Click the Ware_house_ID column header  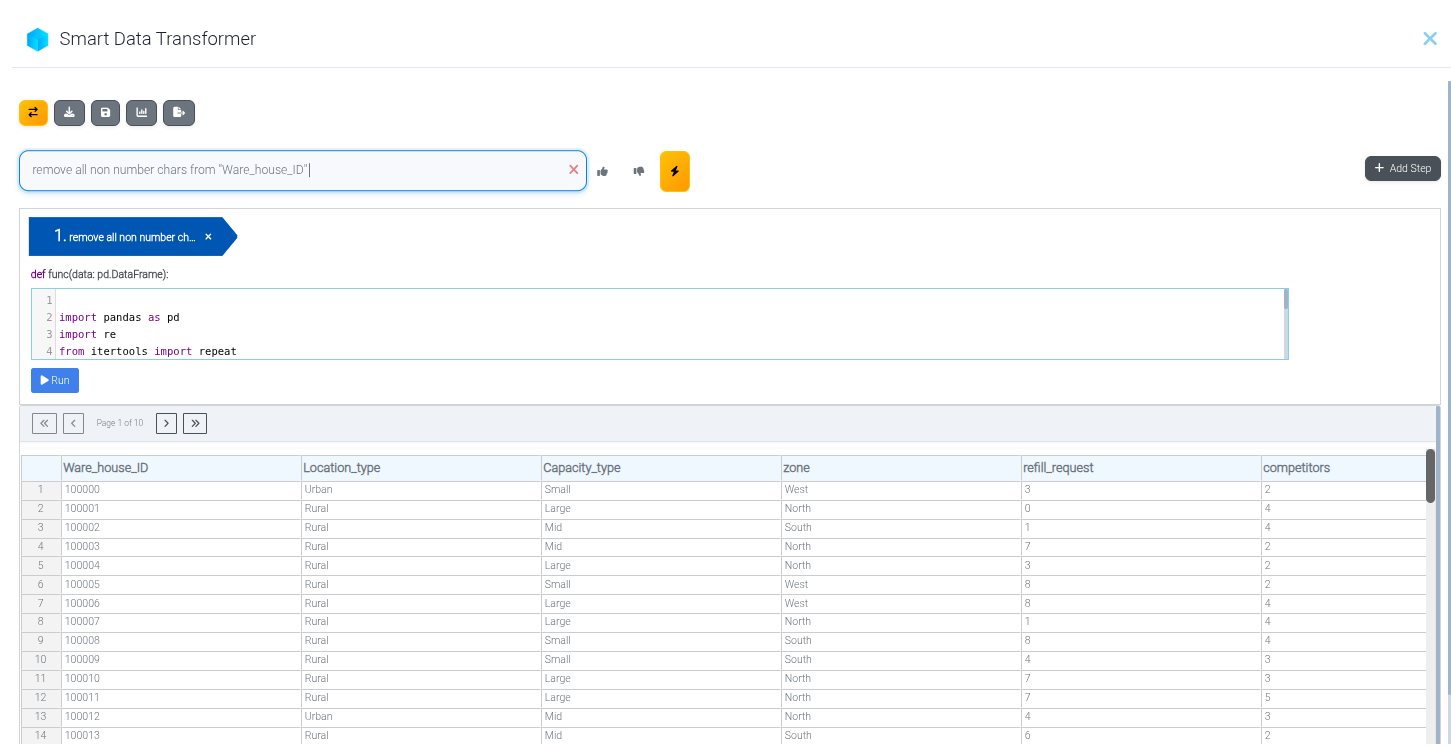click(x=106, y=468)
